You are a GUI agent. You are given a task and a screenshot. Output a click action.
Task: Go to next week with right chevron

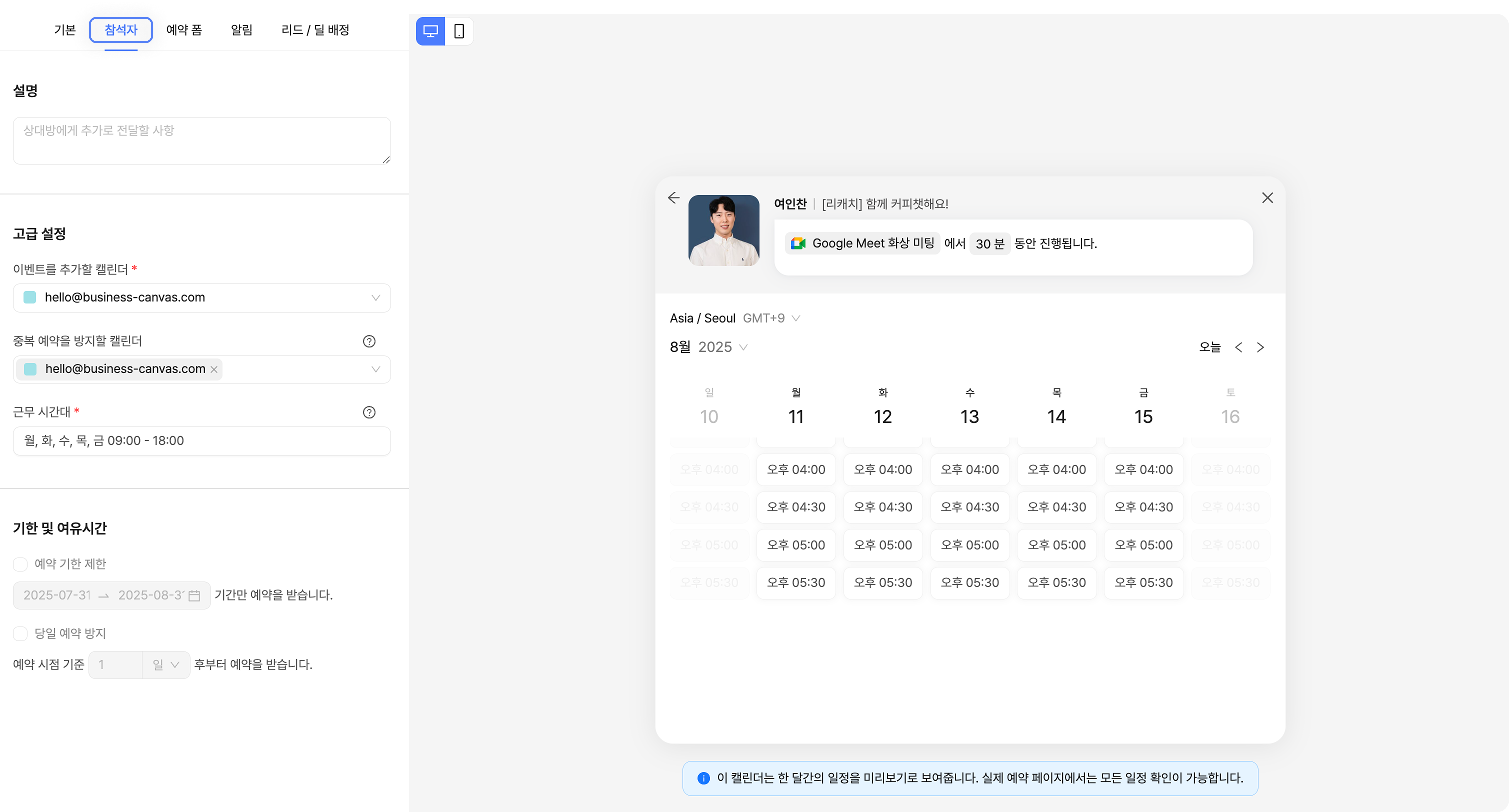coord(1261,347)
